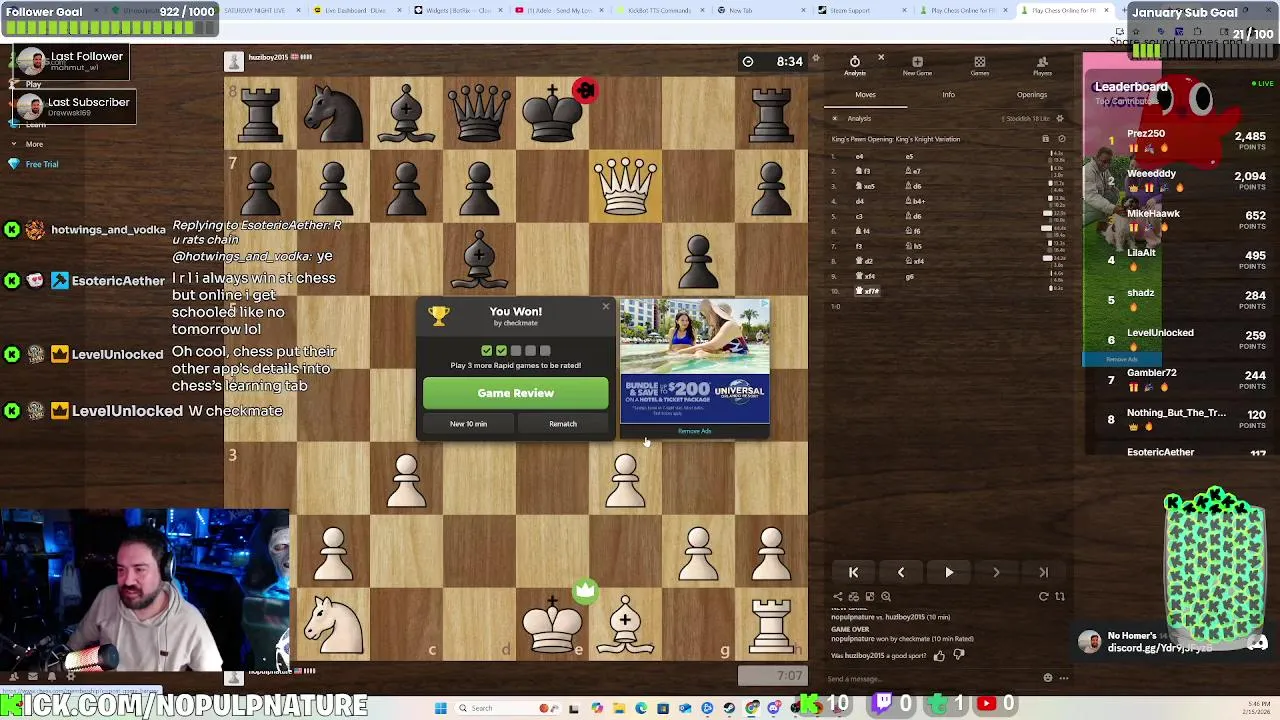Click the white queen on f7

[x=625, y=186]
